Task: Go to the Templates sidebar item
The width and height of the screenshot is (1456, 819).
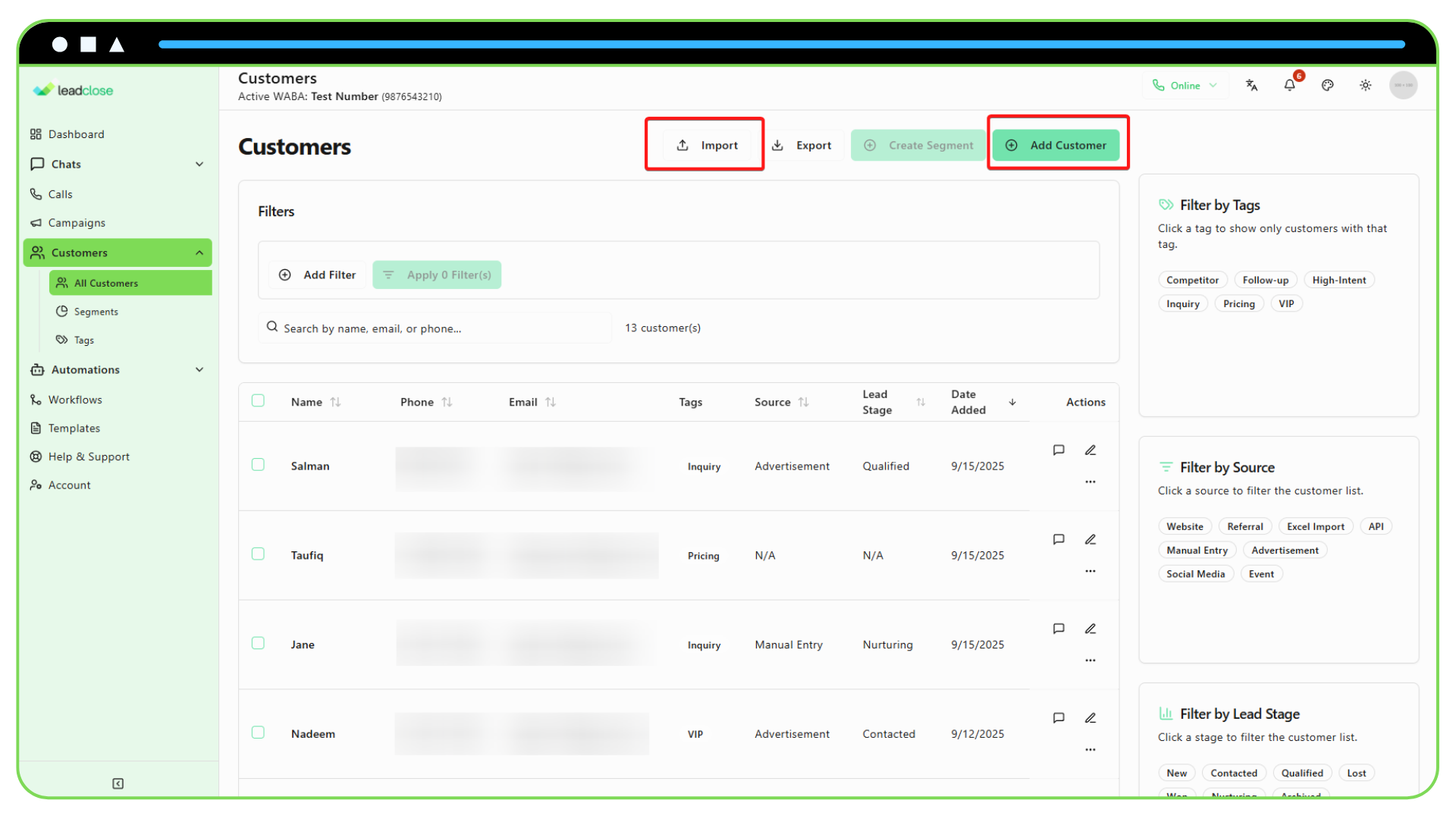Action: pyautogui.click(x=74, y=428)
